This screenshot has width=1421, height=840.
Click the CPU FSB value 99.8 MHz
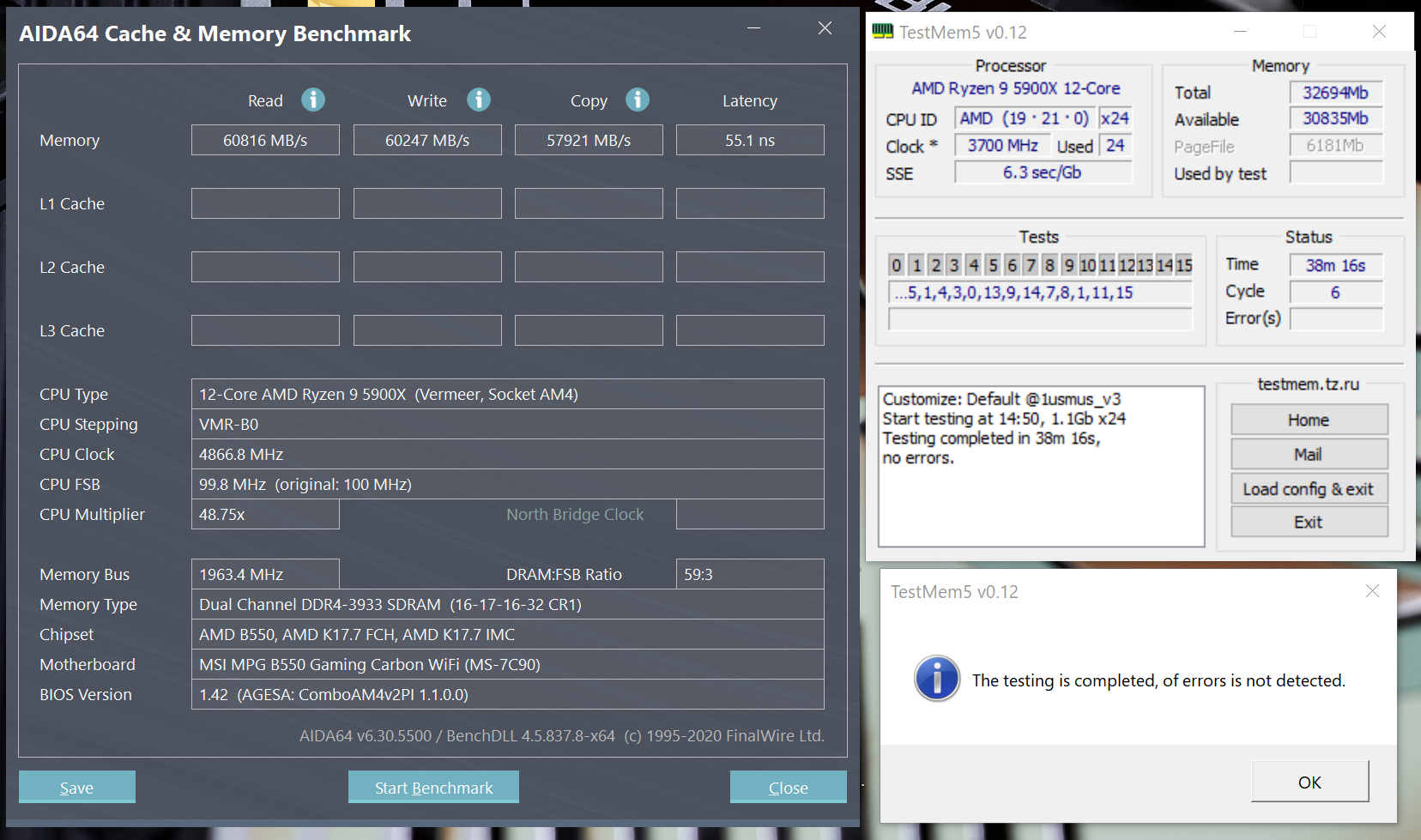508,484
